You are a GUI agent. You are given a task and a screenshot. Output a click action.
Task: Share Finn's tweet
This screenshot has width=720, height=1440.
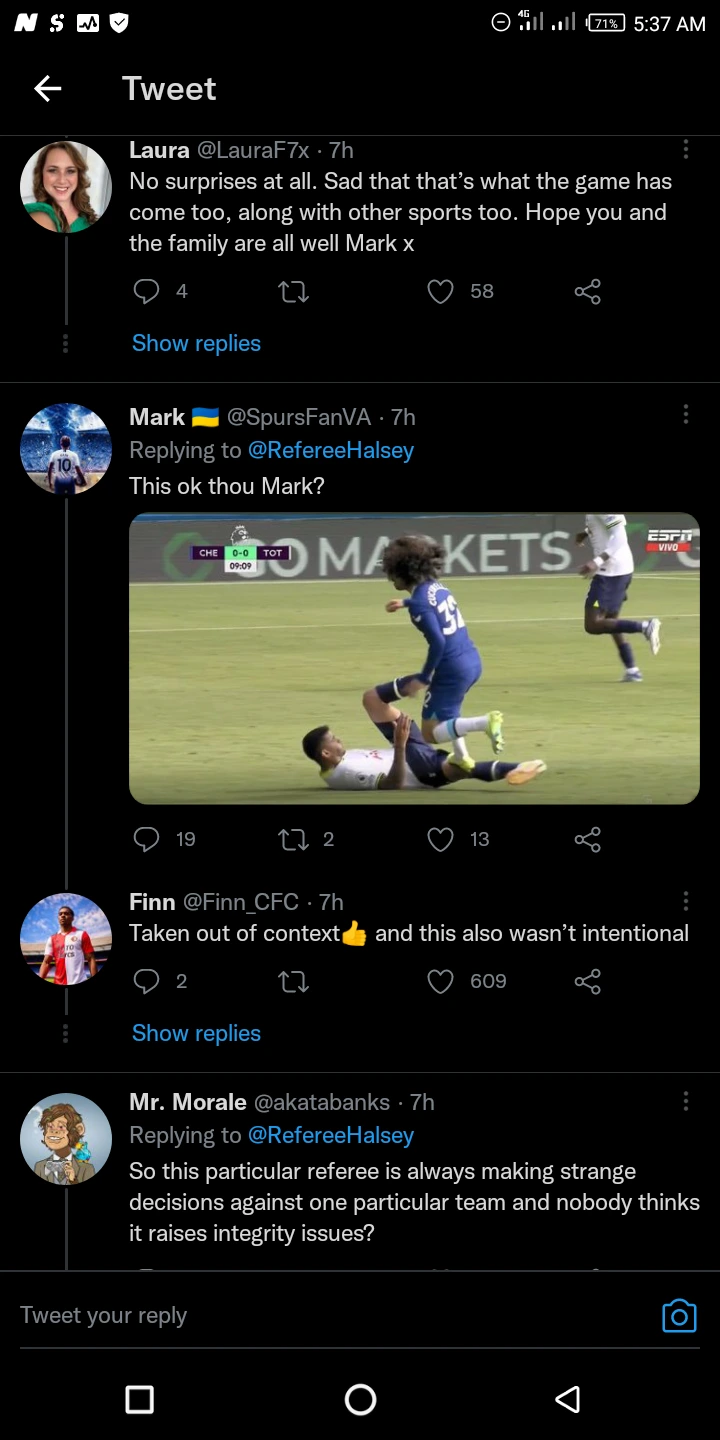pos(588,981)
